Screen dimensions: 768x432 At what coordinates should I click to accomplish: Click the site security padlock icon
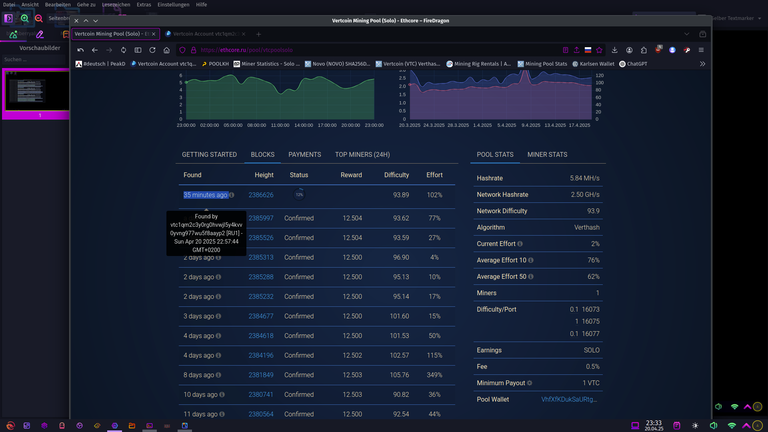pyautogui.click(x=193, y=50)
